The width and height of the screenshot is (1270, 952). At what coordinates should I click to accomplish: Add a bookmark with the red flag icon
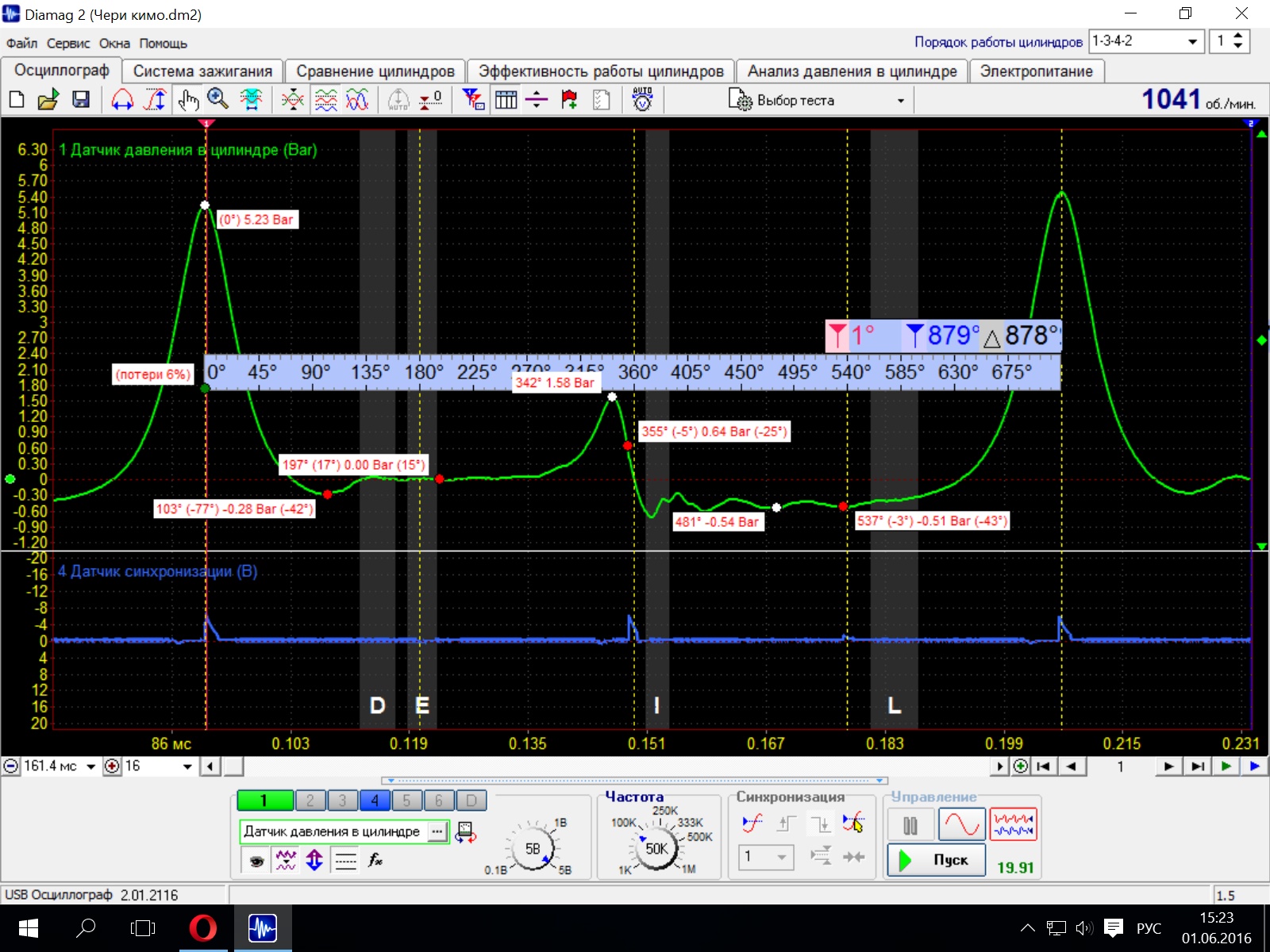569,100
